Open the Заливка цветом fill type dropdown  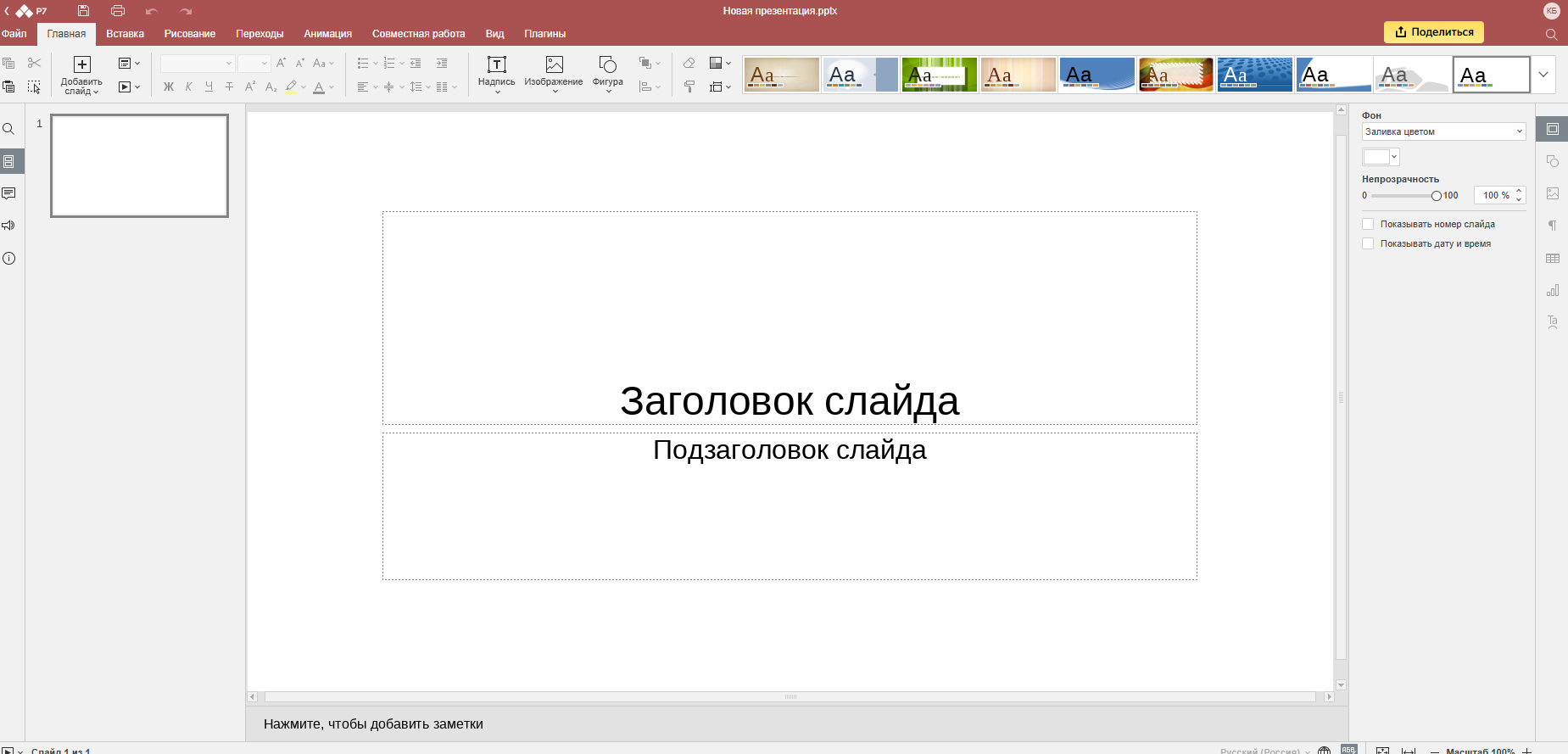1443,131
